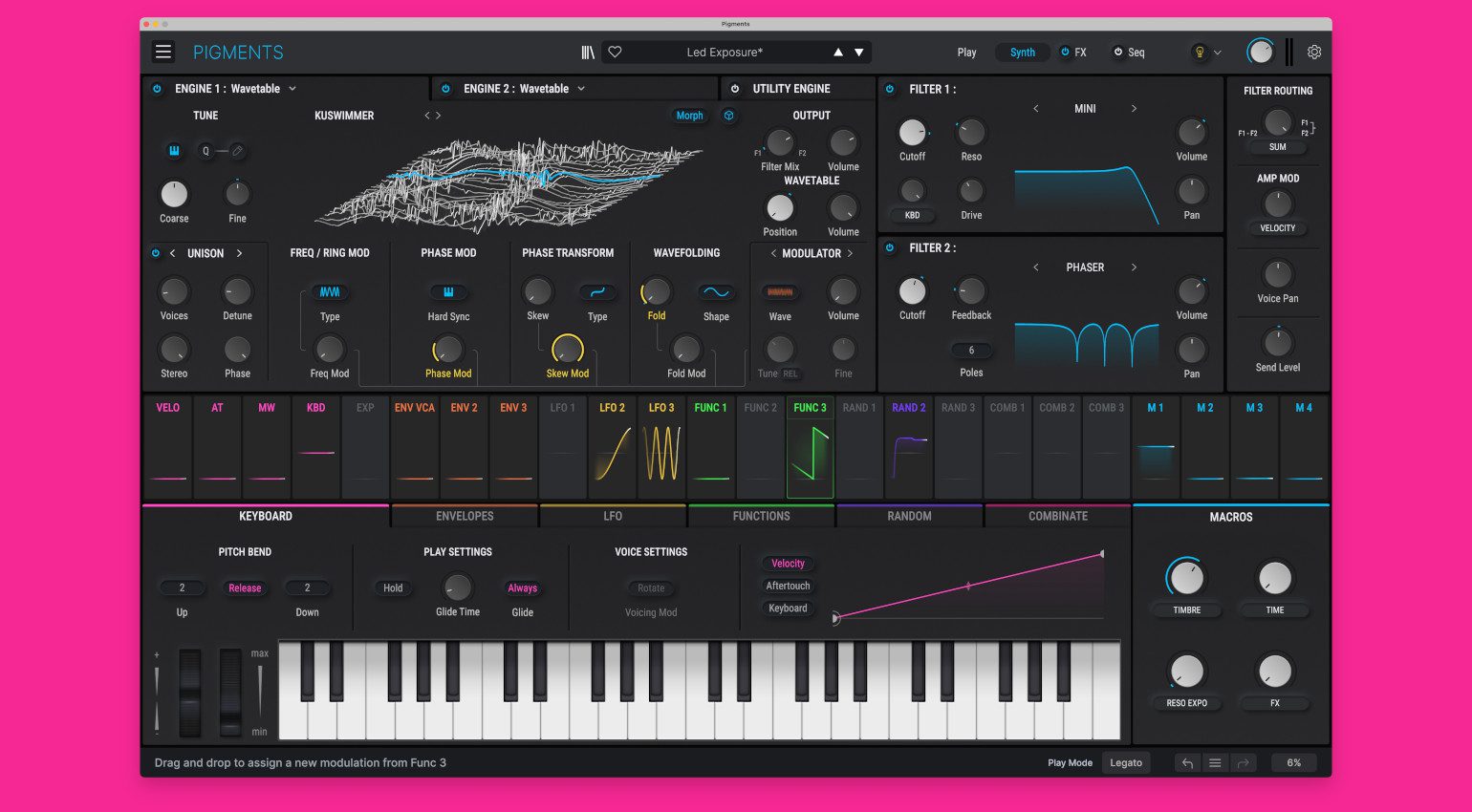
Task: Open the Functions tab
Action: (x=761, y=516)
